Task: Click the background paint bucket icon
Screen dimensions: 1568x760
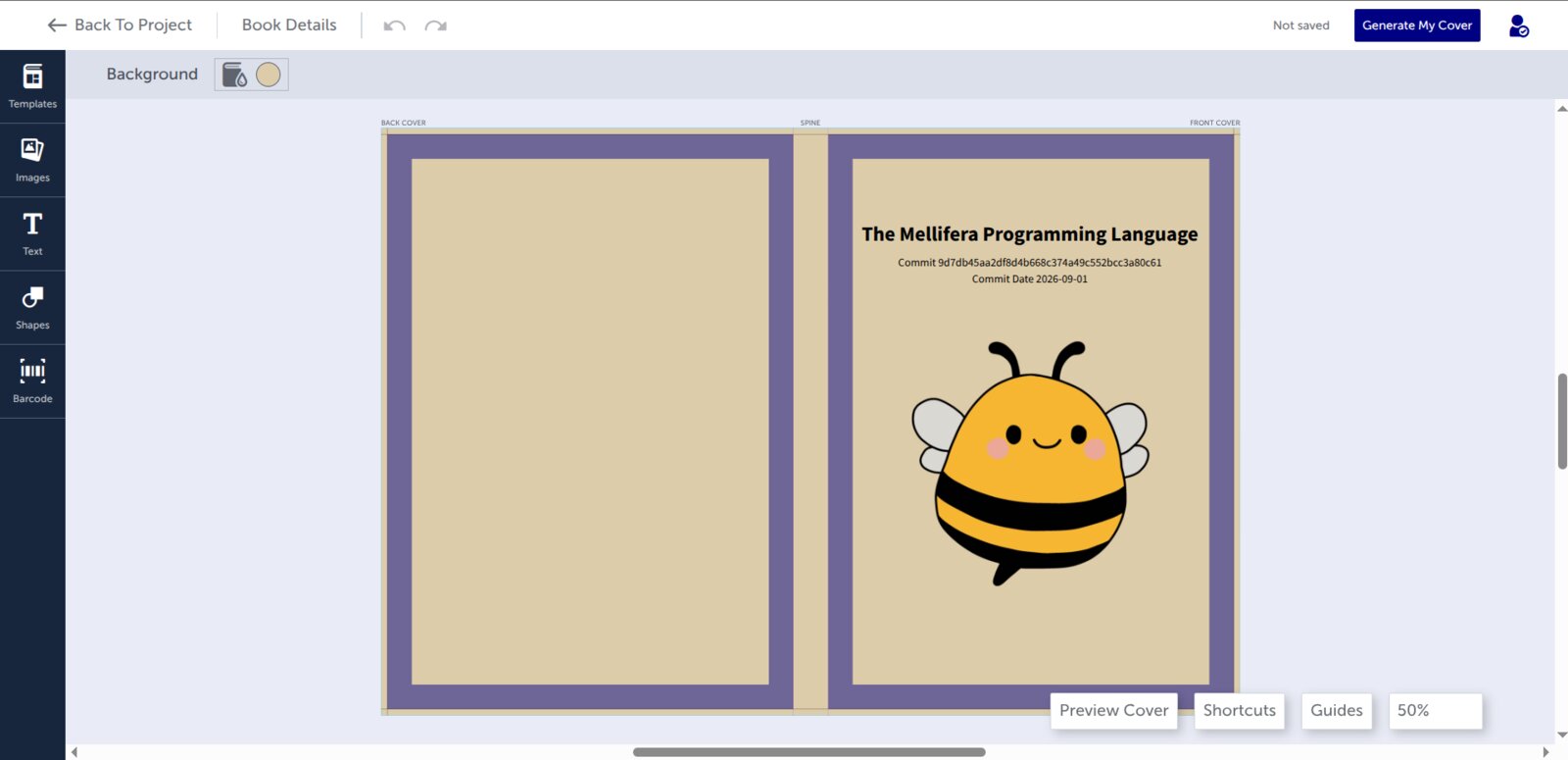Action: pyautogui.click(x=234, y=75)
